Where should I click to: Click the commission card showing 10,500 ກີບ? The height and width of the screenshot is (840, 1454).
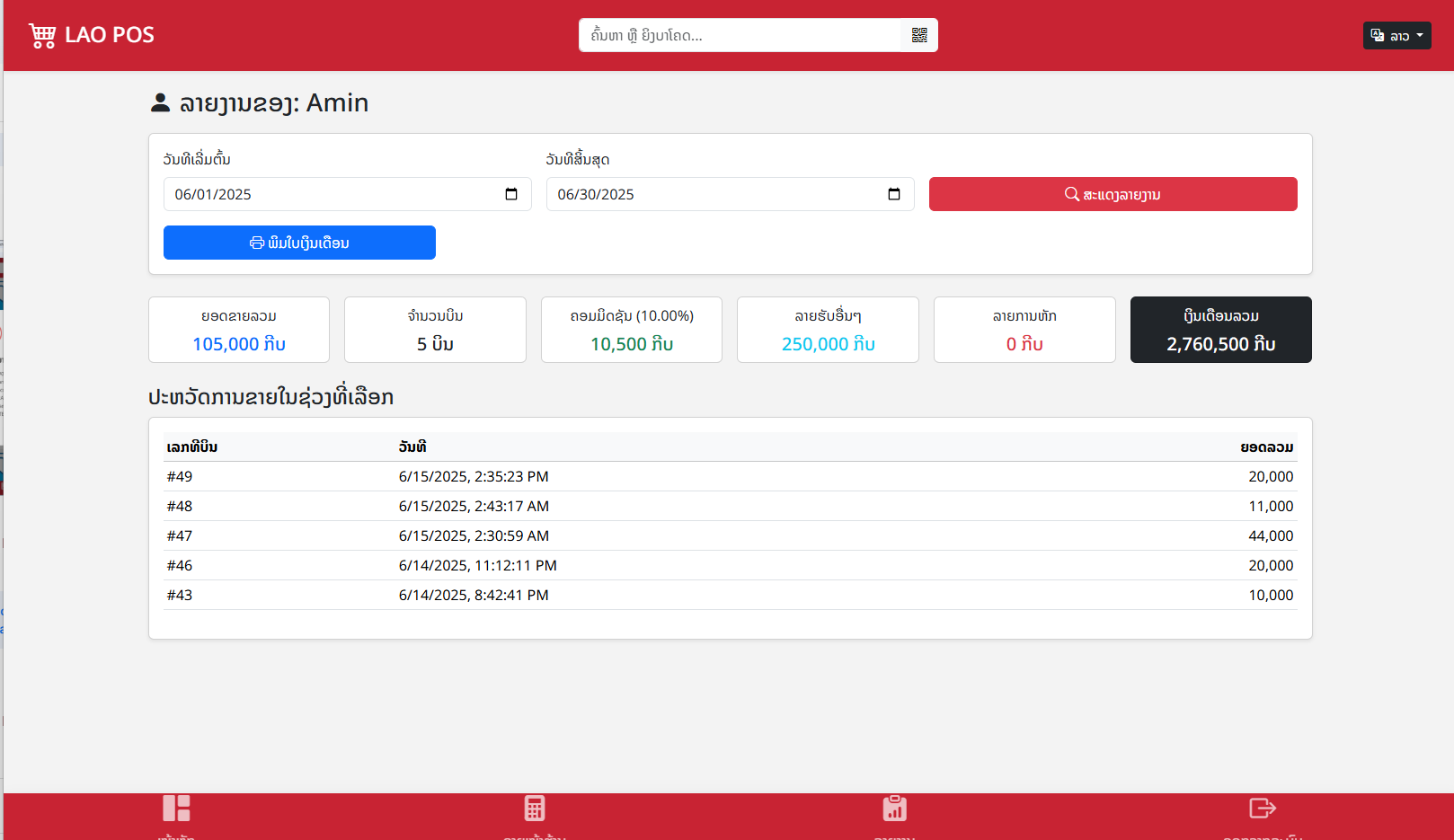point(632,330)
